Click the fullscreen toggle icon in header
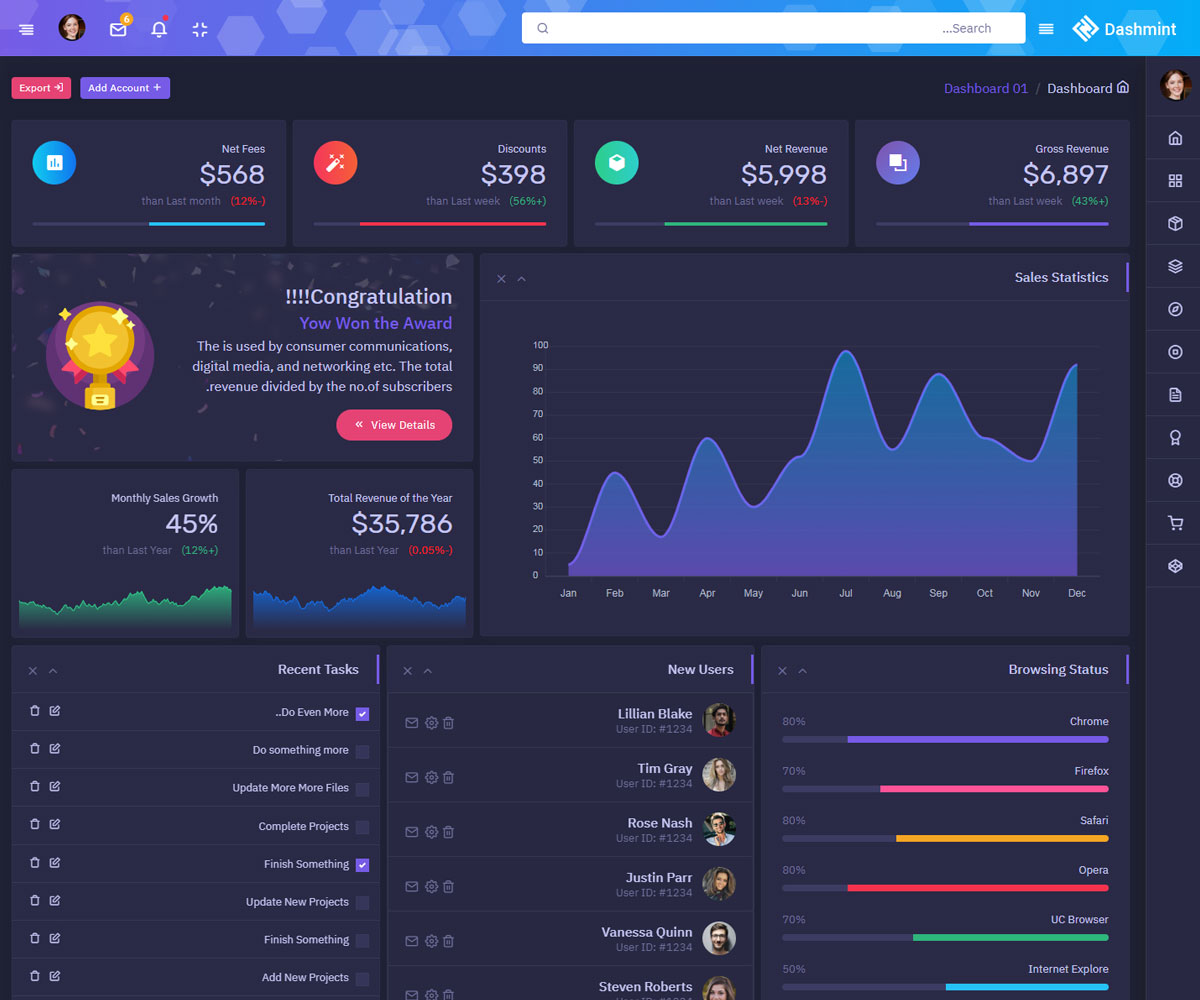This screenshot has width=1200, height=1000. [x=200, y=29]
